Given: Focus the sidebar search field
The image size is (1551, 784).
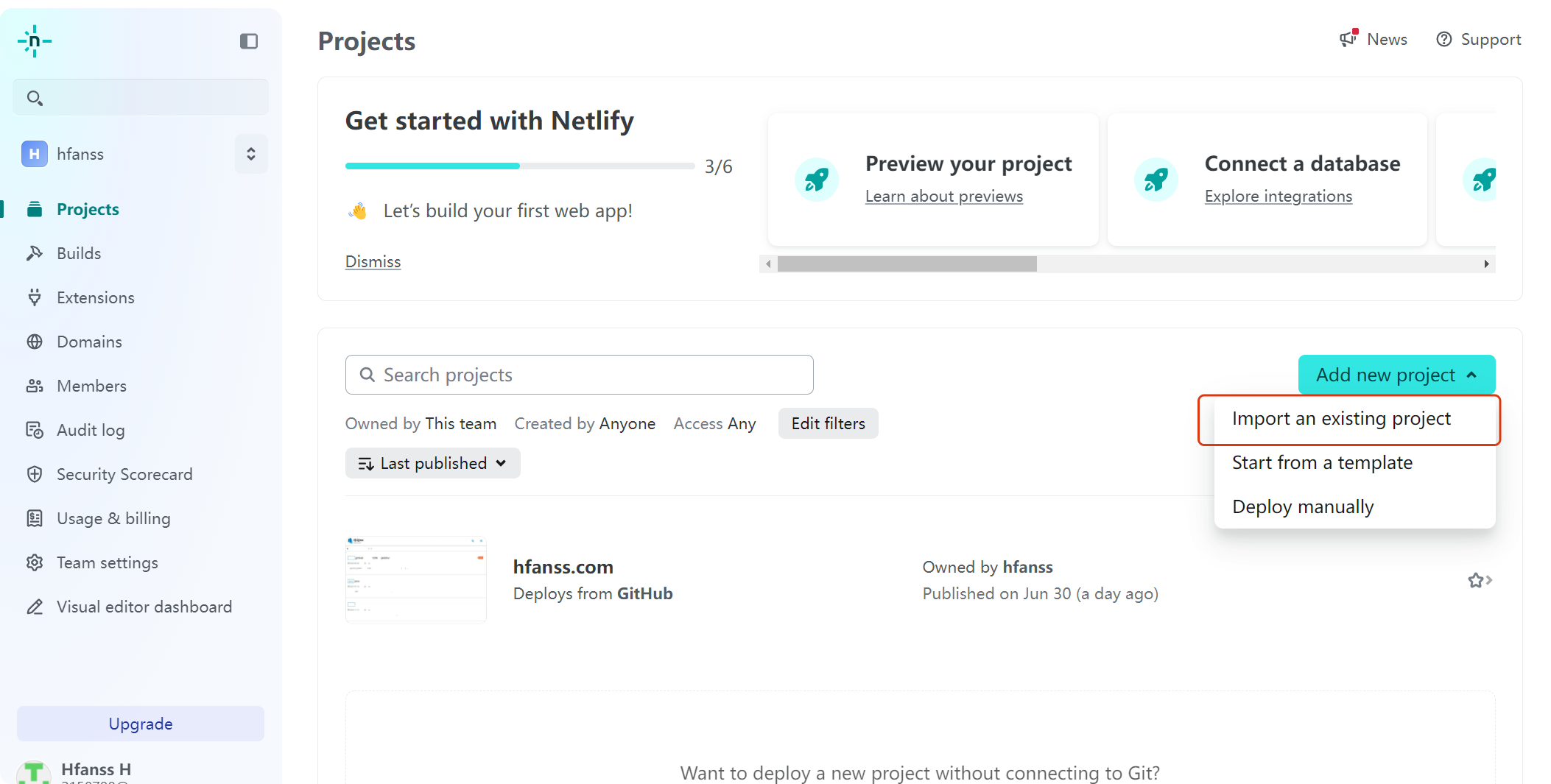Looking at the screenshot, I should (141, 97).
